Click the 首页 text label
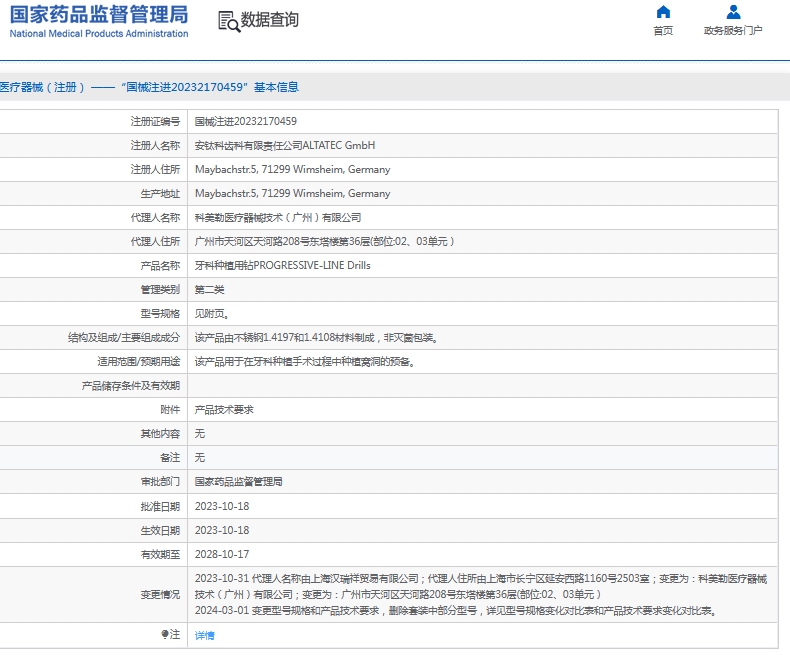This screenshot has width=790, height=655. 663,31
